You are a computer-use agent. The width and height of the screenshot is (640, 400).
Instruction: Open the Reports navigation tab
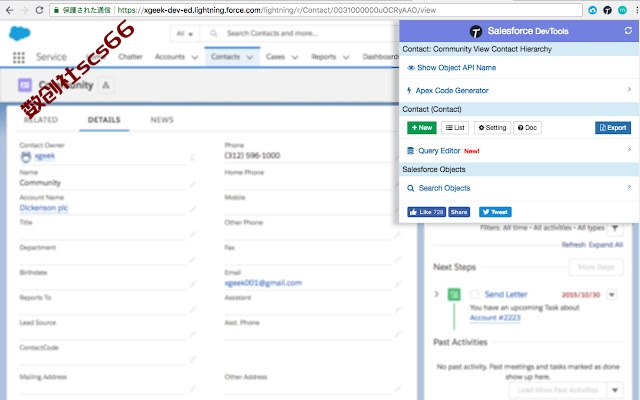pos(323,57)
